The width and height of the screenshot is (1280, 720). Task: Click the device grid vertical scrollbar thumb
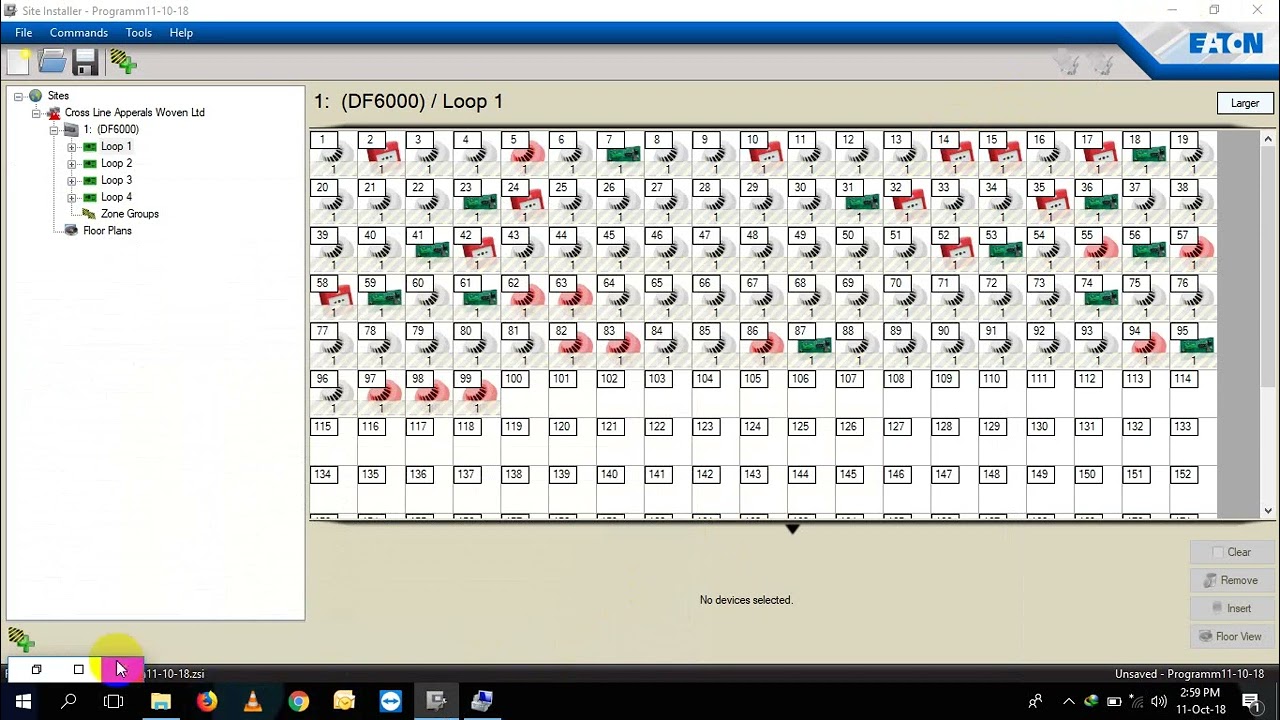click(1268, 268)
